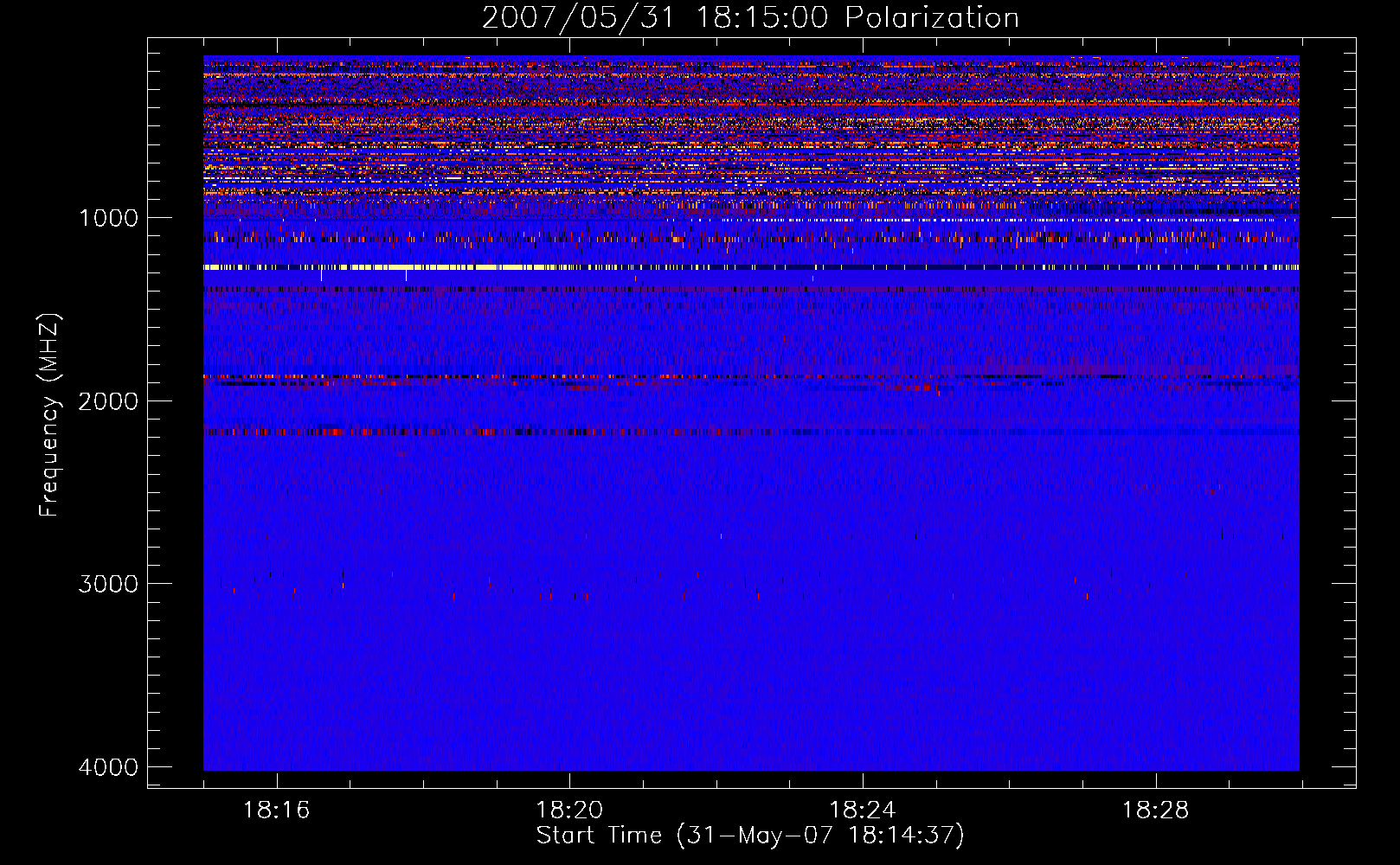Click the plot title '2007/05/31 18:15:00 Polarization'
This screenshot has height=865, width=1400.
(750, 17)
